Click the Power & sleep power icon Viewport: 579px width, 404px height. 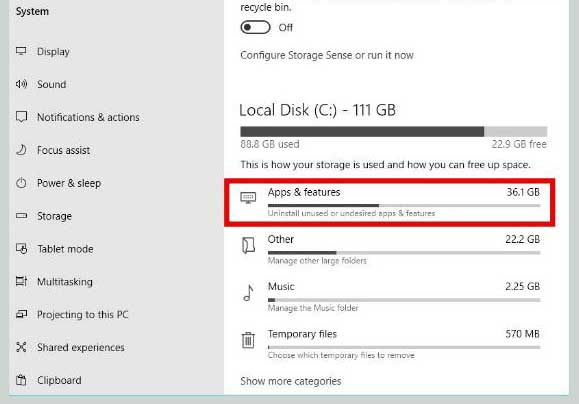pyautogui.click(x=21, y=183)
